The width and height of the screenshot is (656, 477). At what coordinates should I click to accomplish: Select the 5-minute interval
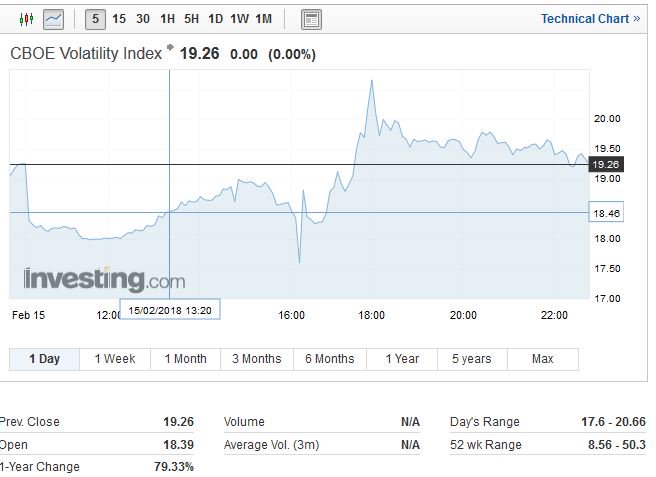(95, 19)
